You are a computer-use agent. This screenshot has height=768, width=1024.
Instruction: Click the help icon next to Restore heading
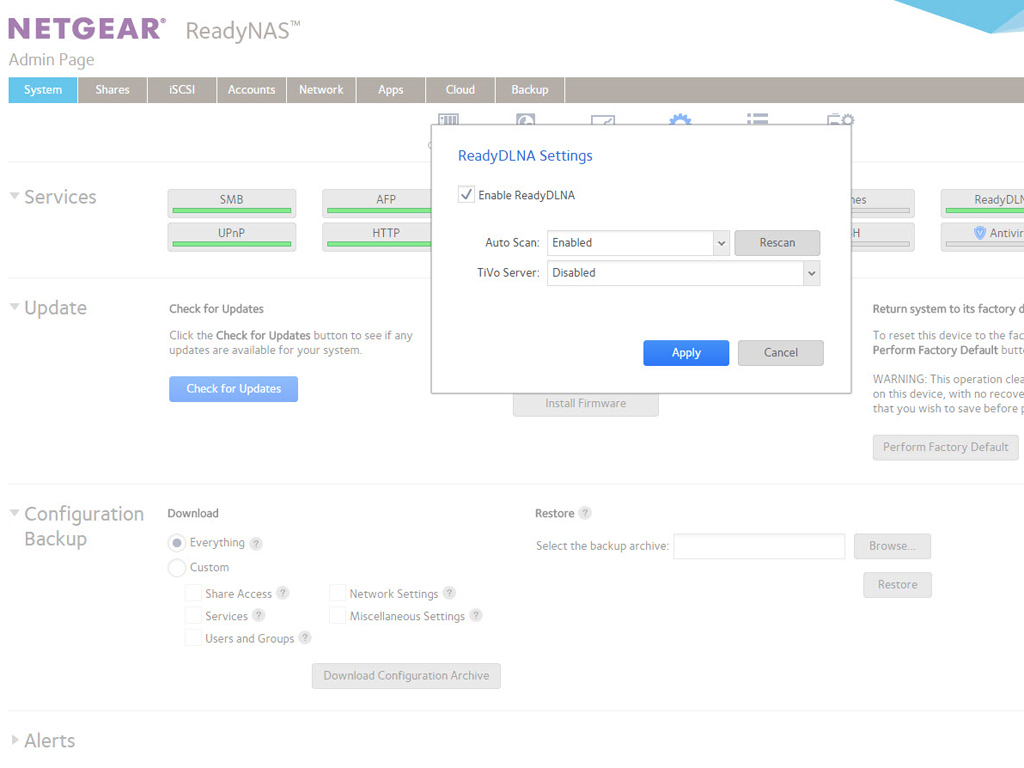pyautogui.click(x=585, y=513)
